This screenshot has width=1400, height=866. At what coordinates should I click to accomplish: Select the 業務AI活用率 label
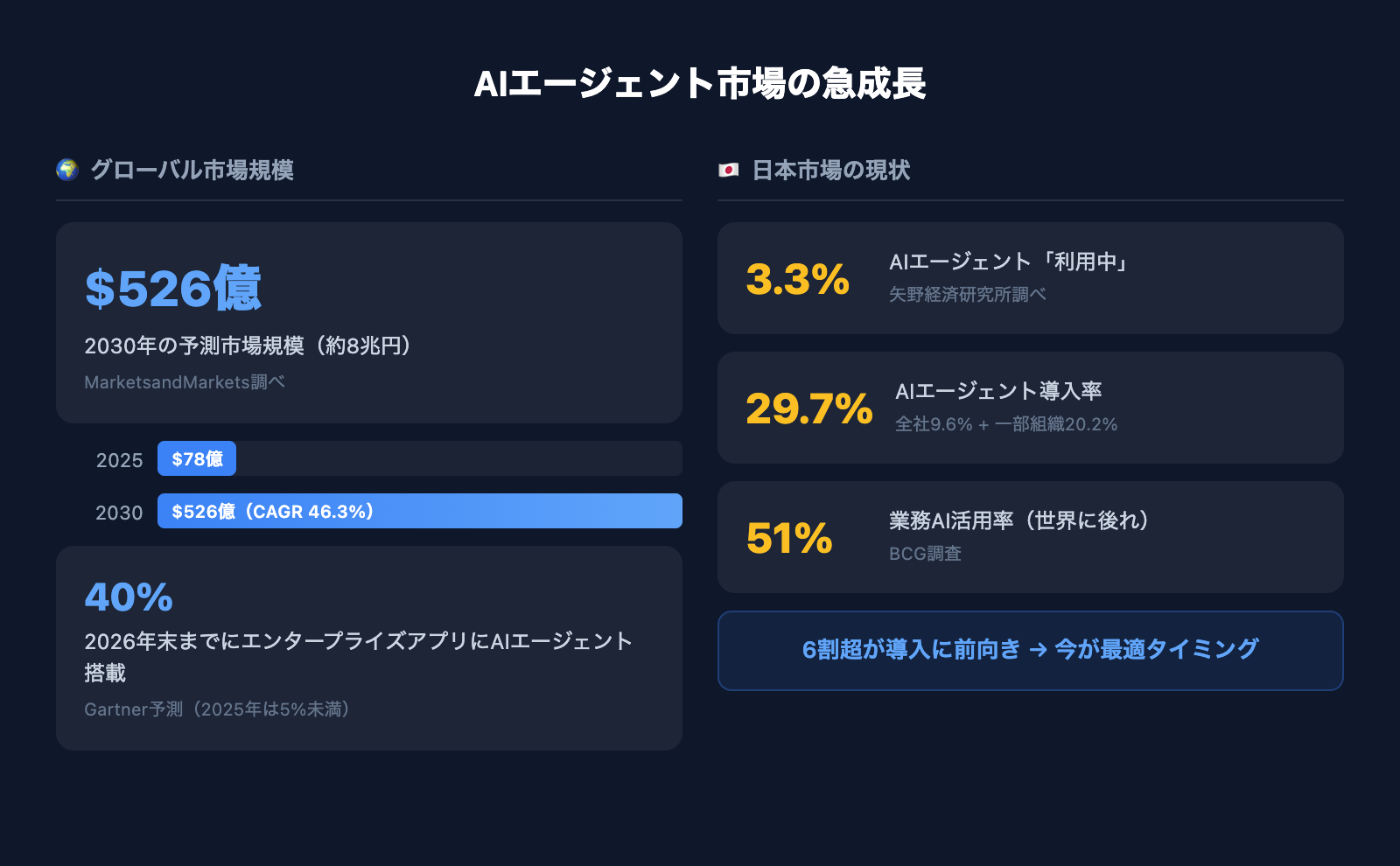(1018, 520)
